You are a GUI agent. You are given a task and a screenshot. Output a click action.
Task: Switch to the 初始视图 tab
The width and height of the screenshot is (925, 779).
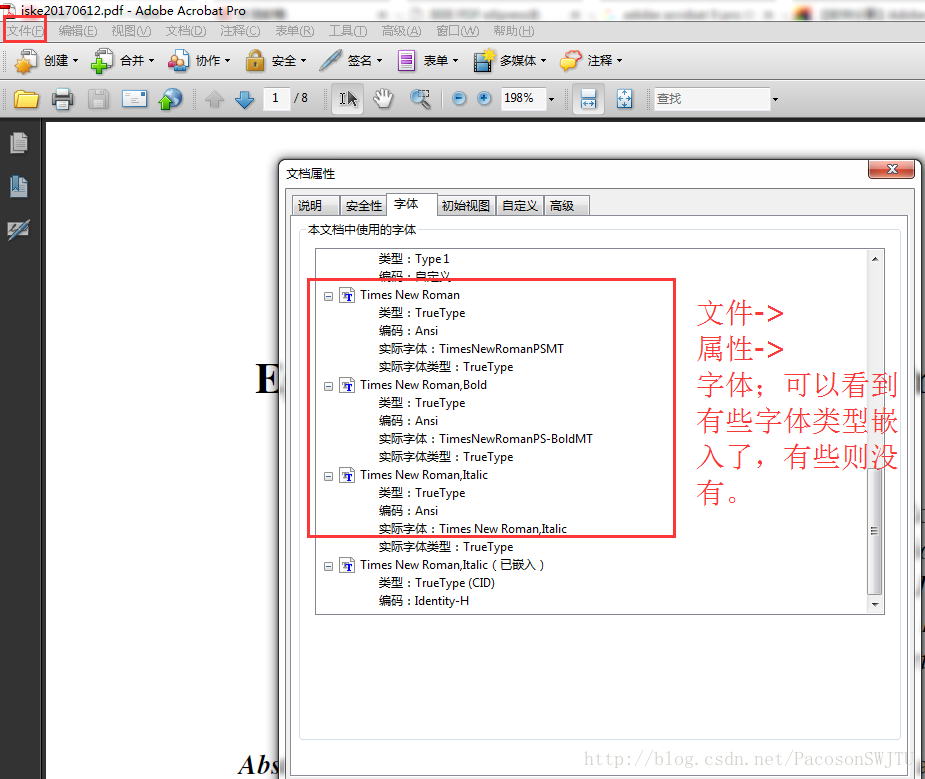(x=465, y=206)
